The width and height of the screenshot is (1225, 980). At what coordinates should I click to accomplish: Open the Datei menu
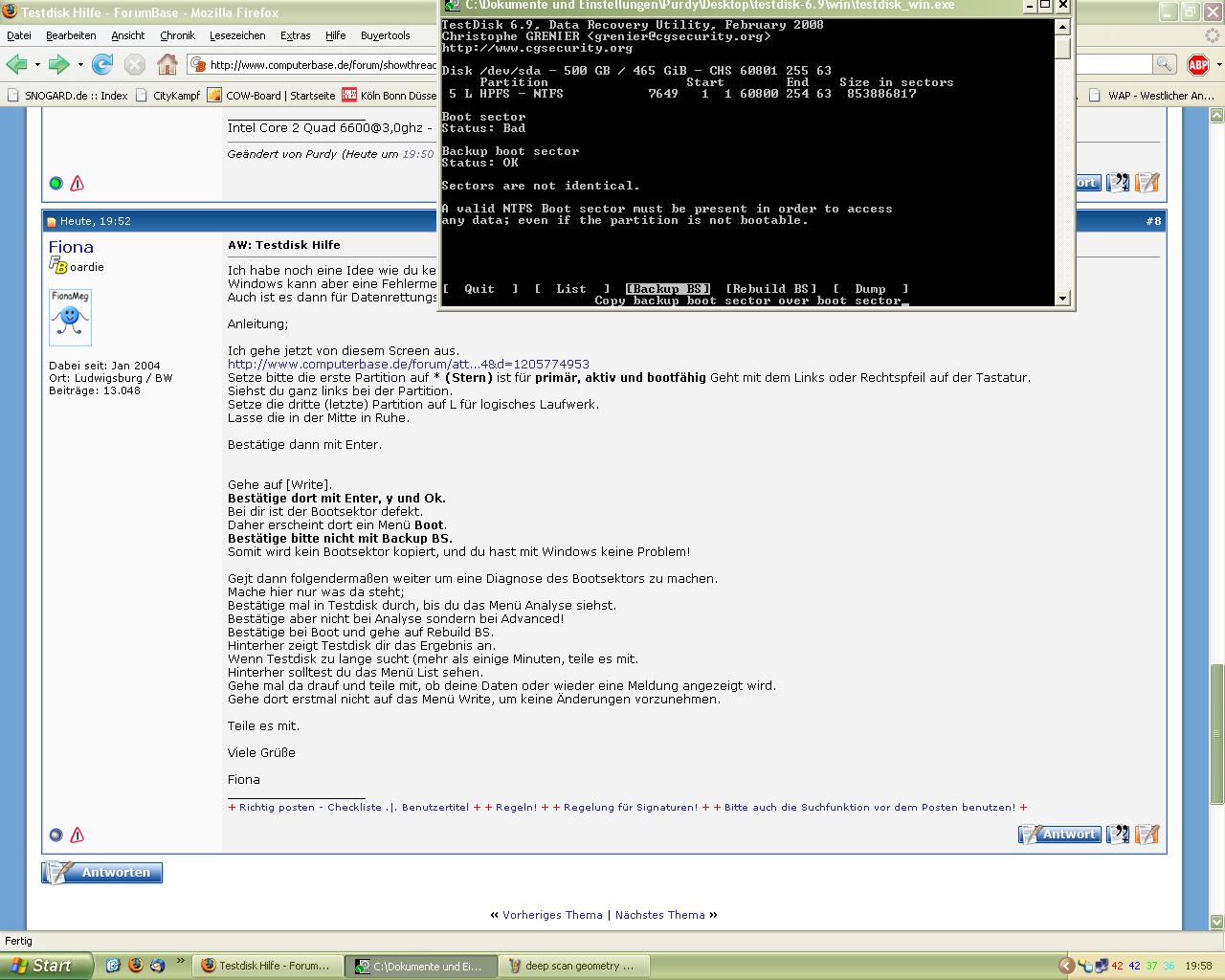19,35
